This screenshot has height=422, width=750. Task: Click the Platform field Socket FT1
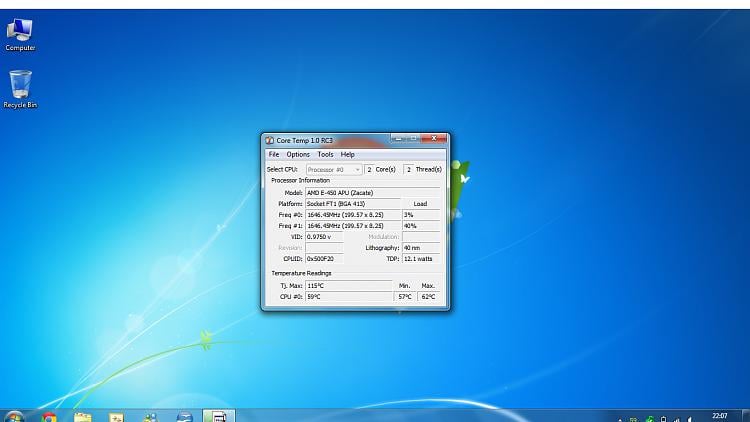pos(353,204)
